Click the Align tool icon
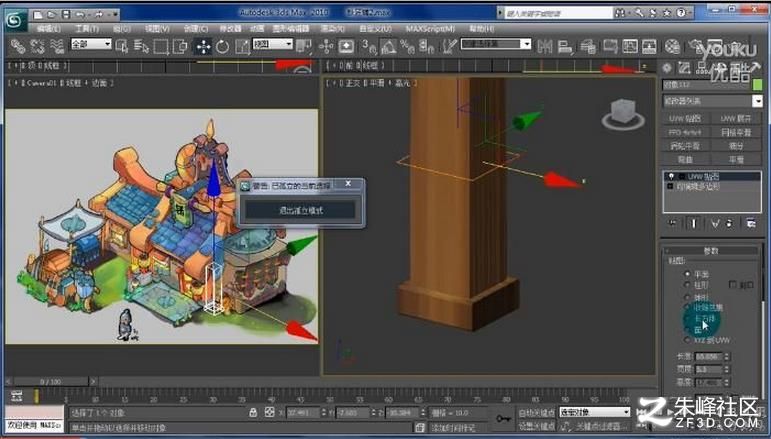This screenshot has height=439, width=771. point(565,46)
